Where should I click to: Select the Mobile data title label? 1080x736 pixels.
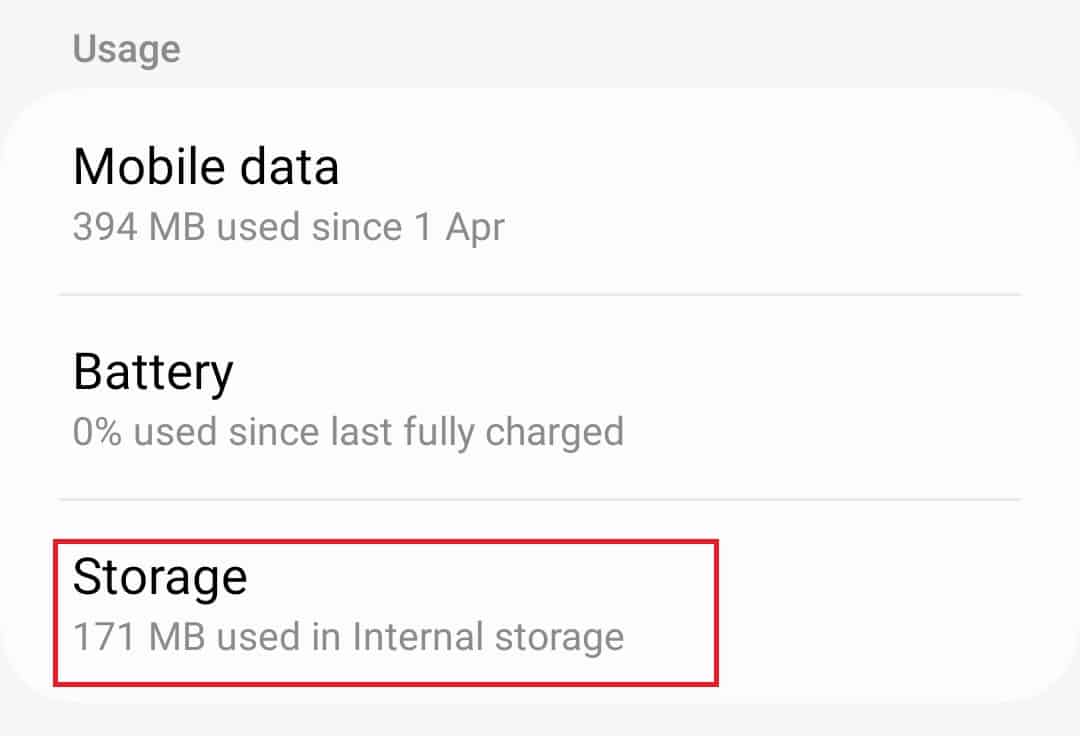tap(206, 167)
